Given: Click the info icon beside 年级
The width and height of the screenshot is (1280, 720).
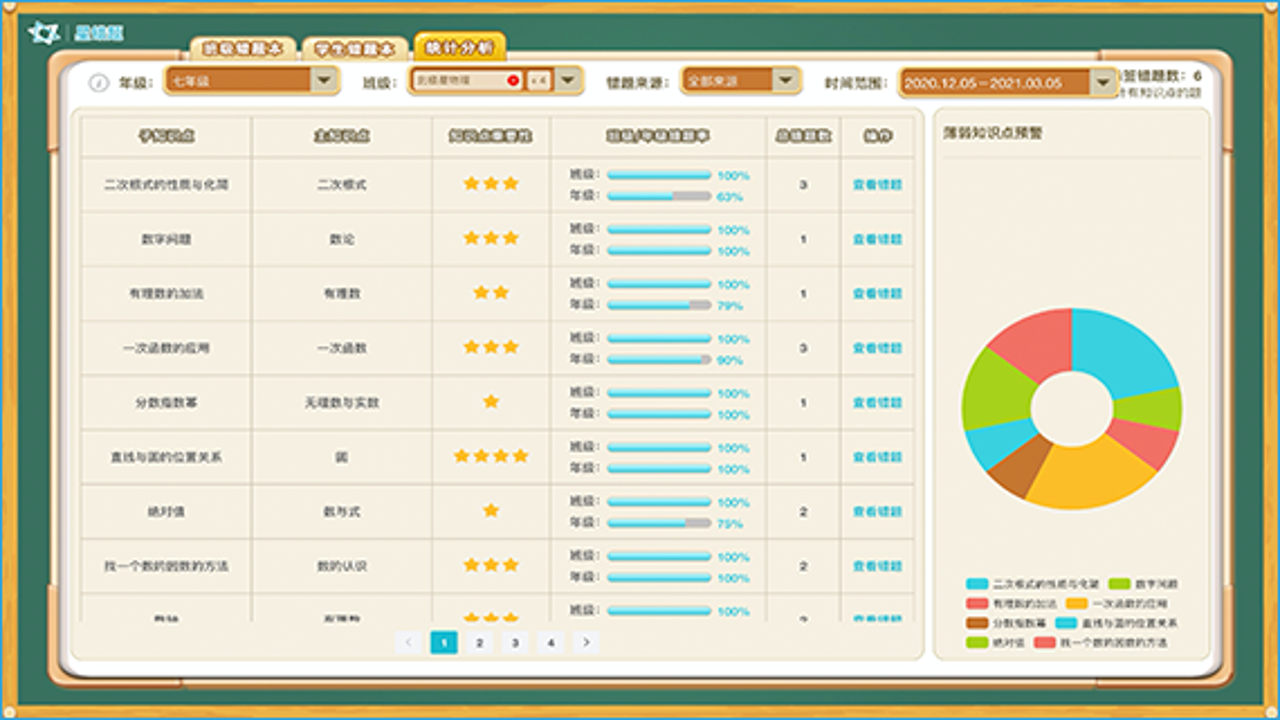Looking at the screenshot, I should pos(98,83).
